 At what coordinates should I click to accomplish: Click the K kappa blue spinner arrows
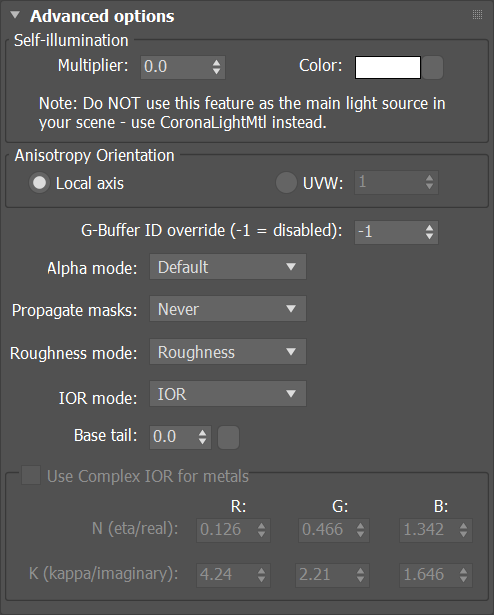tap(463, 575)
